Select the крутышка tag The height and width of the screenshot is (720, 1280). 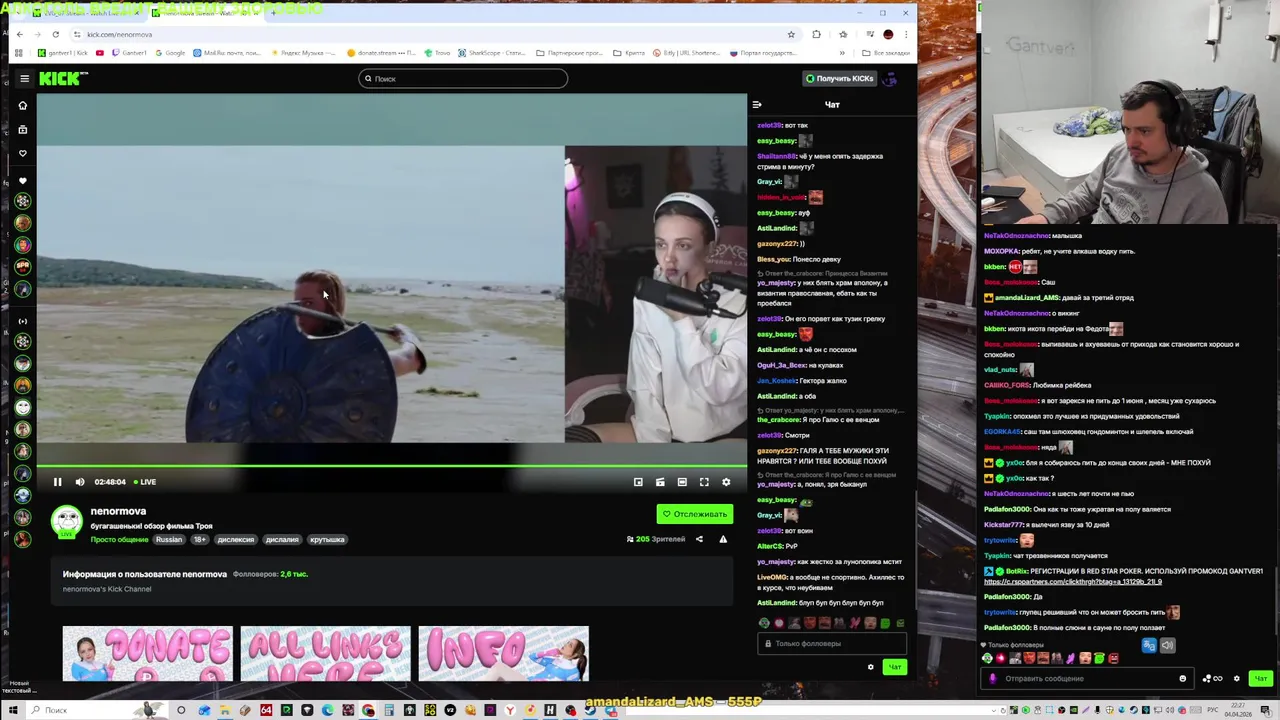(327, 539)
